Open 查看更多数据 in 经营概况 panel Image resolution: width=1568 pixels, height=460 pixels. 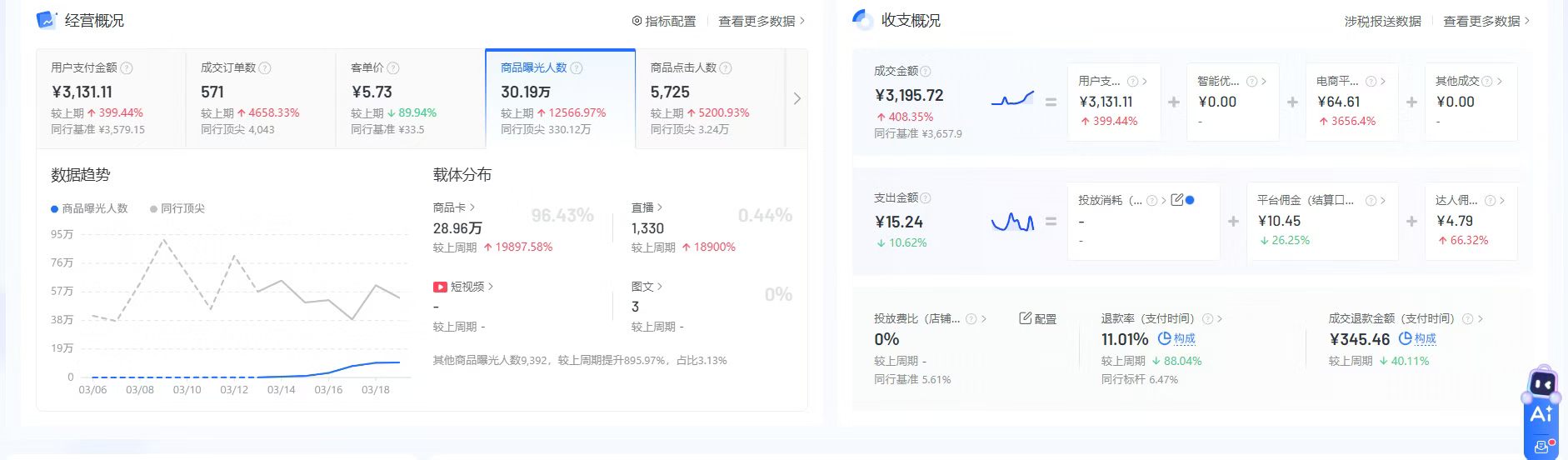click(762, 21)
